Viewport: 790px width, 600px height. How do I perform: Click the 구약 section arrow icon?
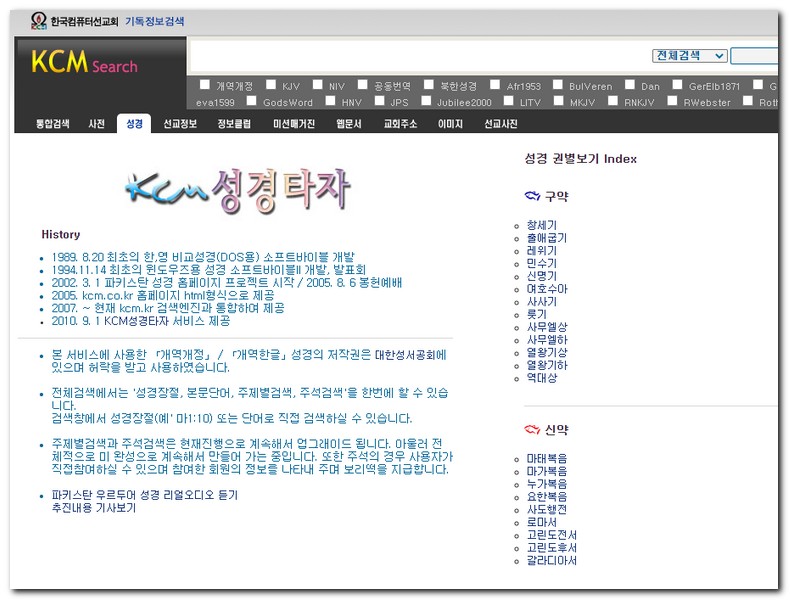click(x=532, y=196)
